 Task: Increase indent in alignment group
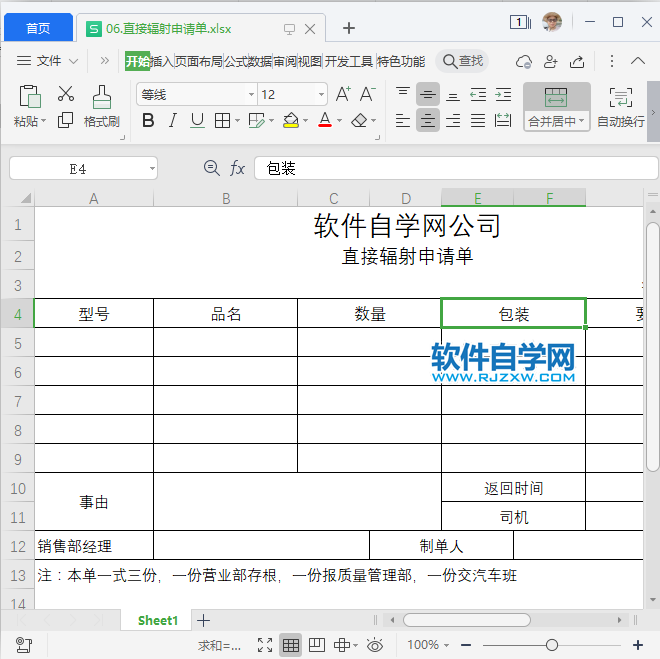tap(503, 95)
